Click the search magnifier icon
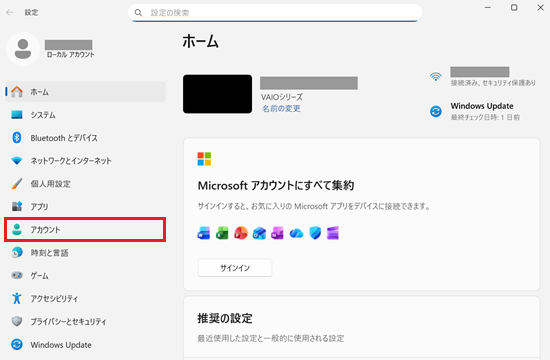Viewport: 550px width, 360px height. click(x=139, y=13)
